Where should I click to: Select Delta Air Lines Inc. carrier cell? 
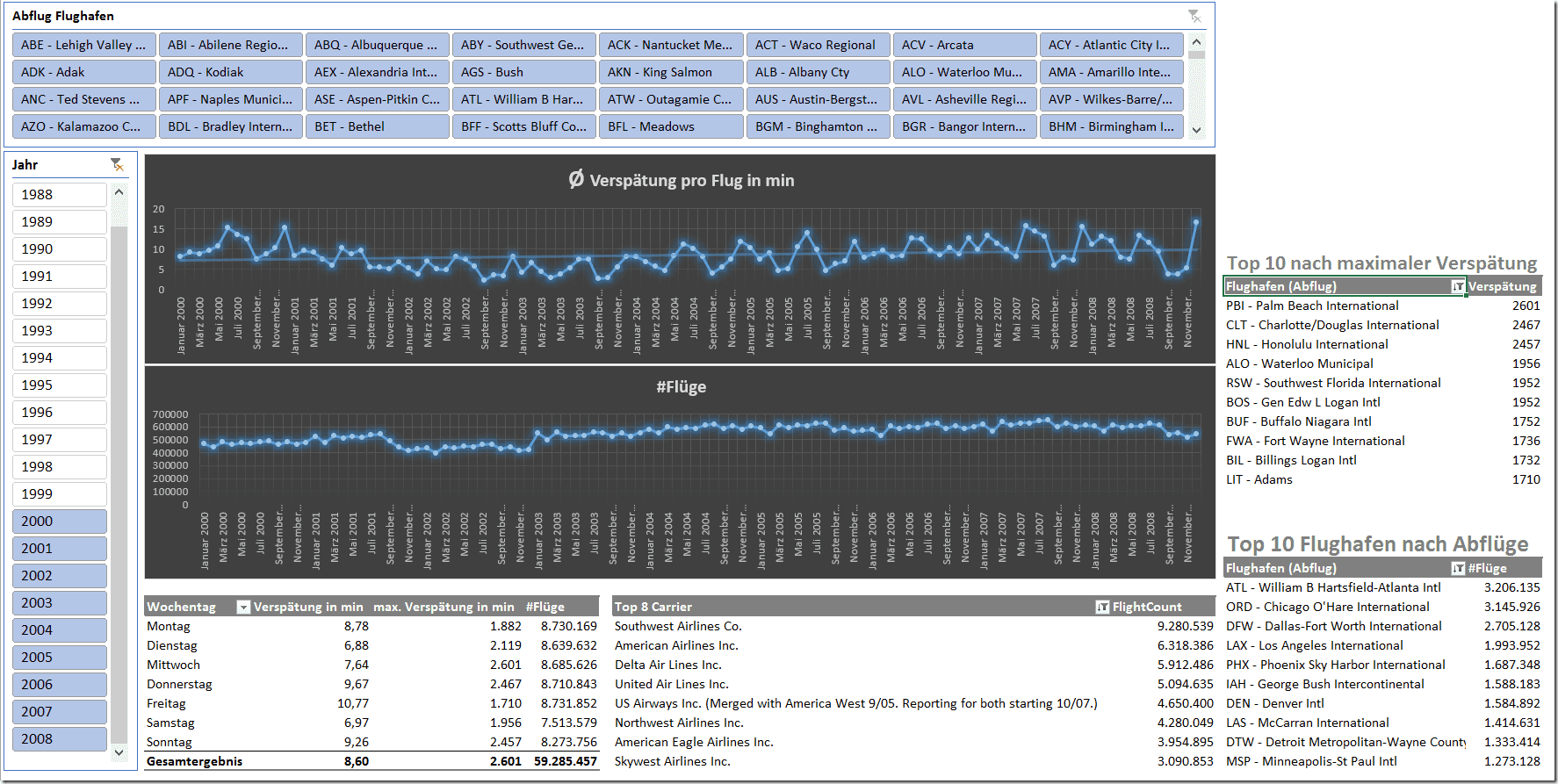tap(667, 665)
